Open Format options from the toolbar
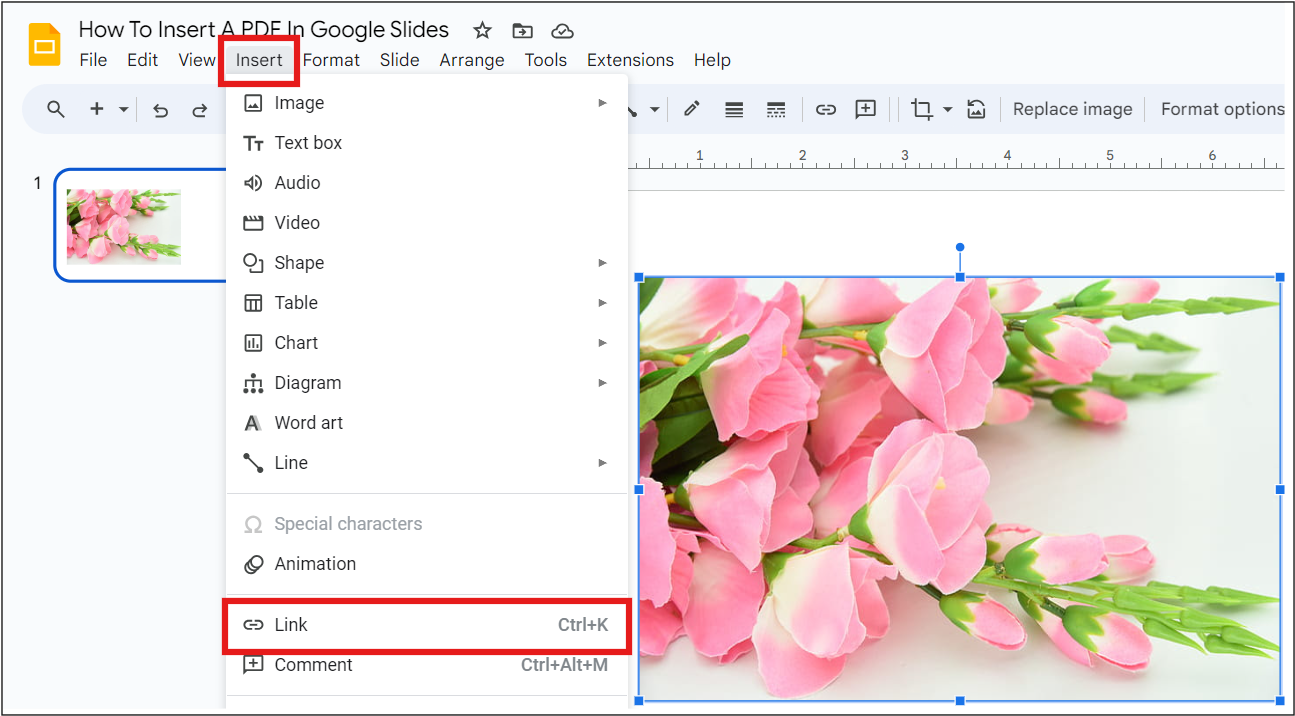Image resolution: width=1295 pixels, height=716 pixels. pos(1223,109)
